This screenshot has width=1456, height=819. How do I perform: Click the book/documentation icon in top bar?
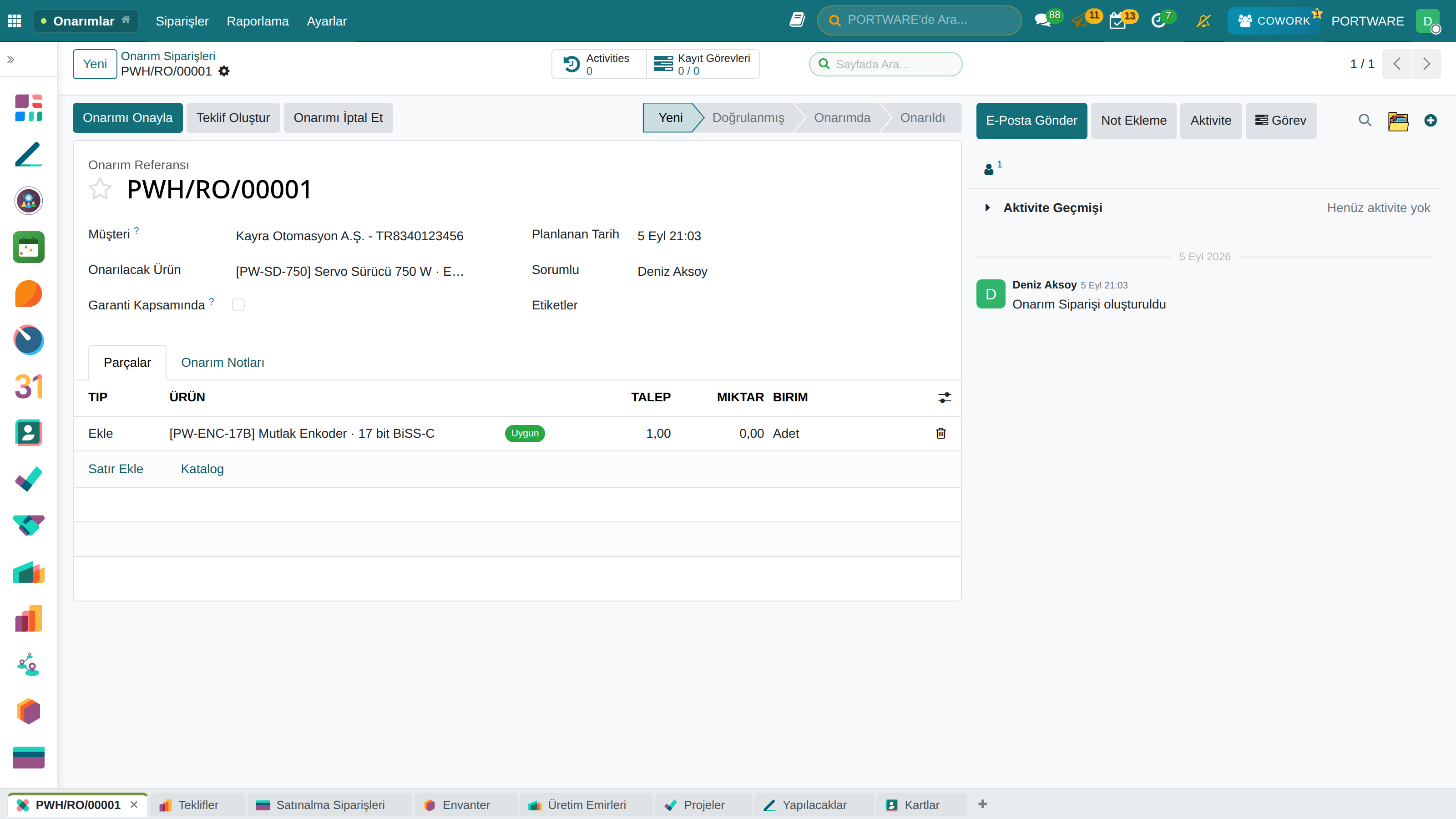(797, 20)
